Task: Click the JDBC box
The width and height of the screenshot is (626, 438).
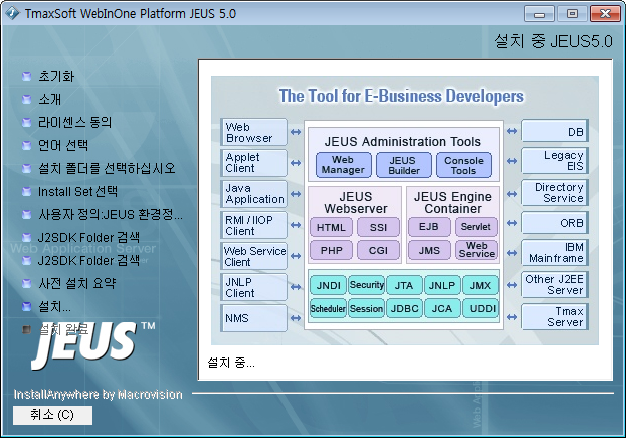Action: (404, 308)
